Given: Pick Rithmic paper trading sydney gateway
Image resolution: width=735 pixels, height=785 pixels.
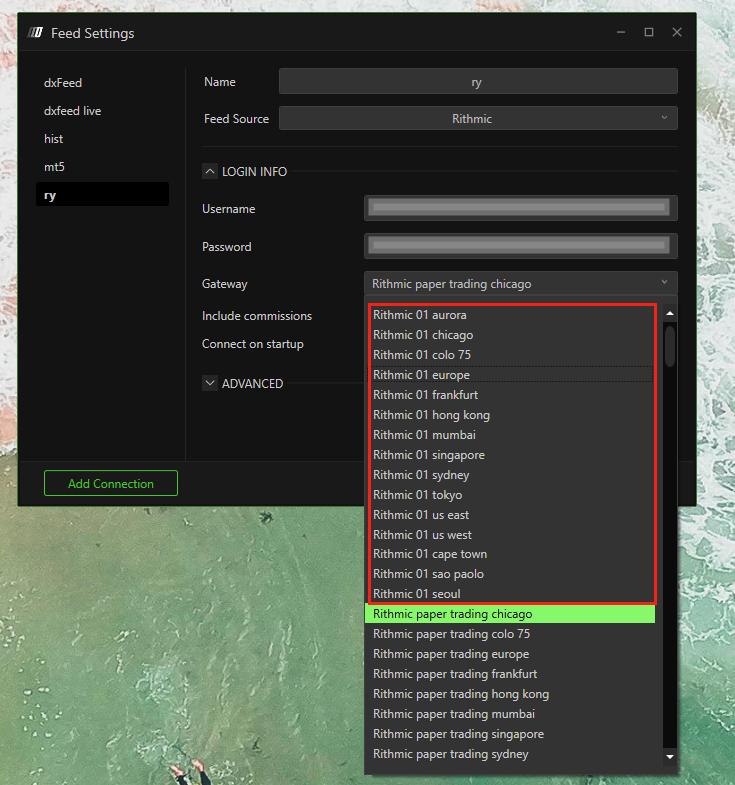Looking at the screenshot, I should pos(450,754).
